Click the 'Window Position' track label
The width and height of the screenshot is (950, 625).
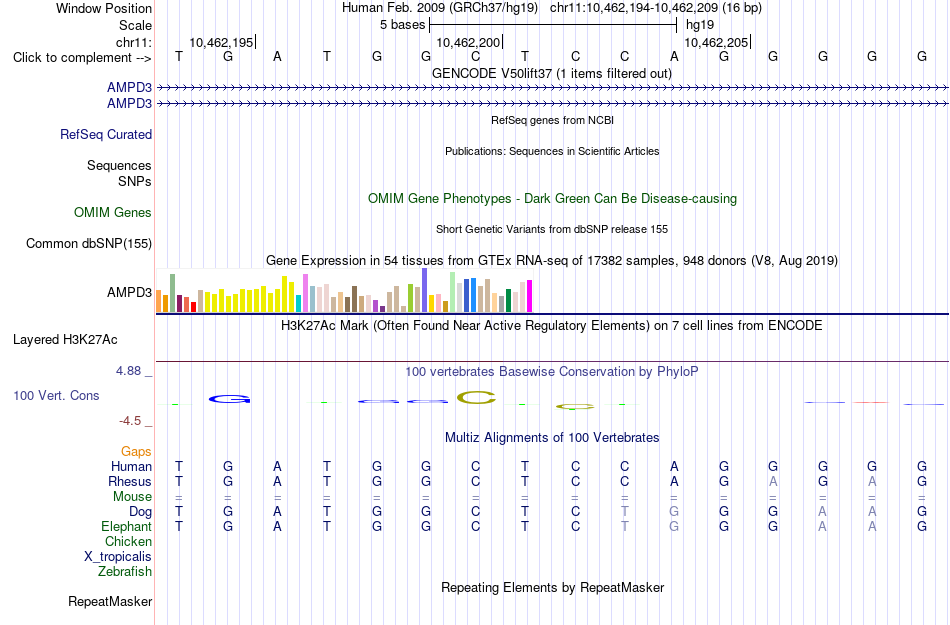pyautogui.click(x=104, y=8)
